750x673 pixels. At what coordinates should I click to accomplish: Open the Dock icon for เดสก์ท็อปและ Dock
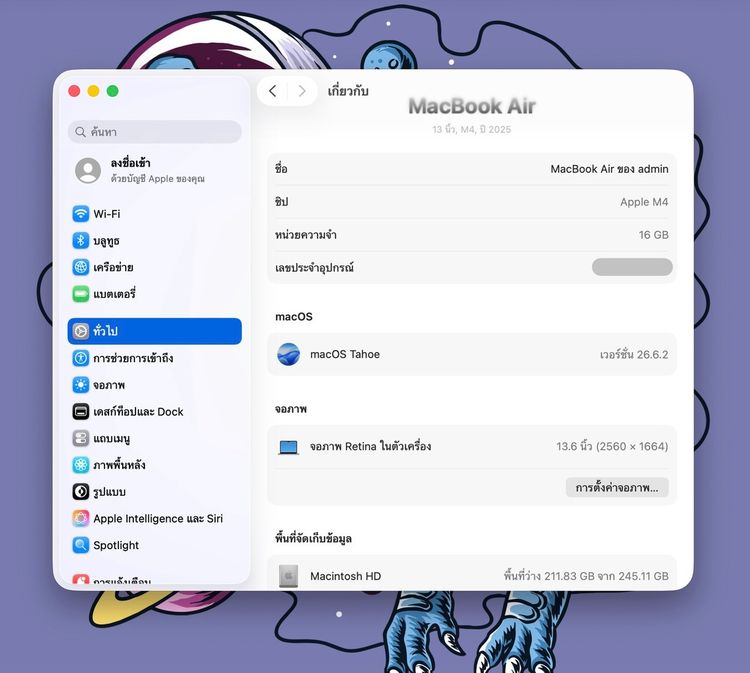(80, 411)
